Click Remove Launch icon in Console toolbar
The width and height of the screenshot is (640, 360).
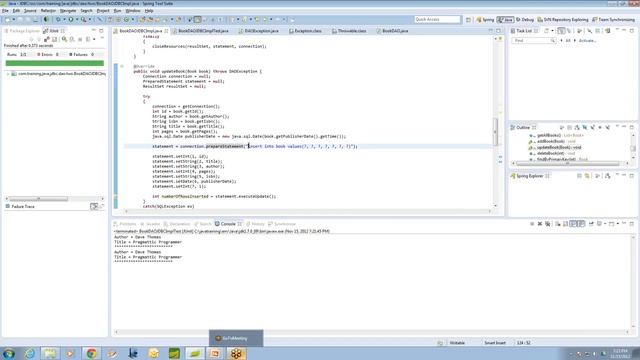(540, 224)
